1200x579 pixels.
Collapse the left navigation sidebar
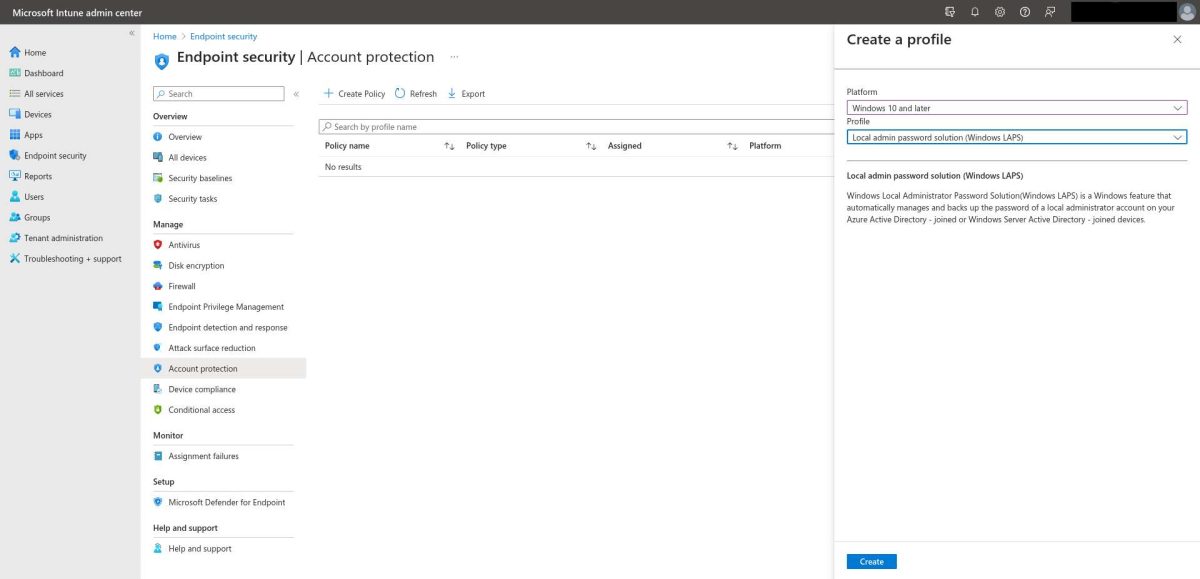132,34
